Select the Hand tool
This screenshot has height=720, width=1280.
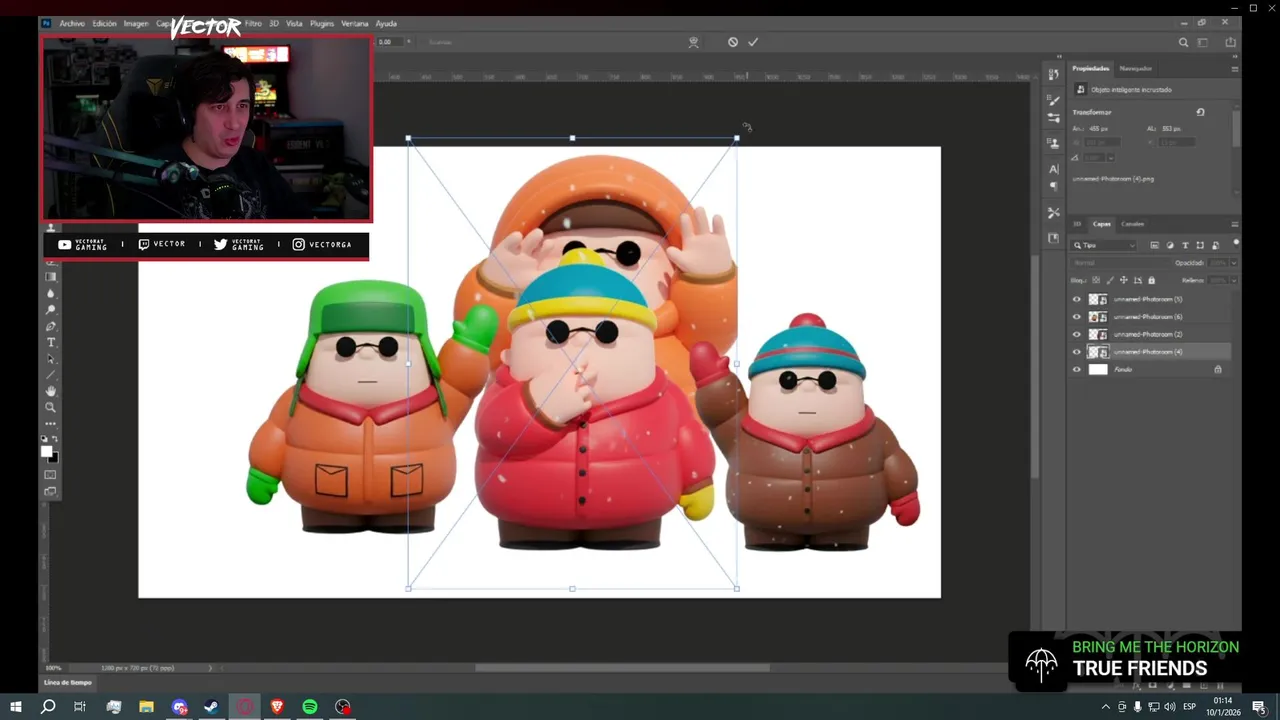click(x=51, y=391)
